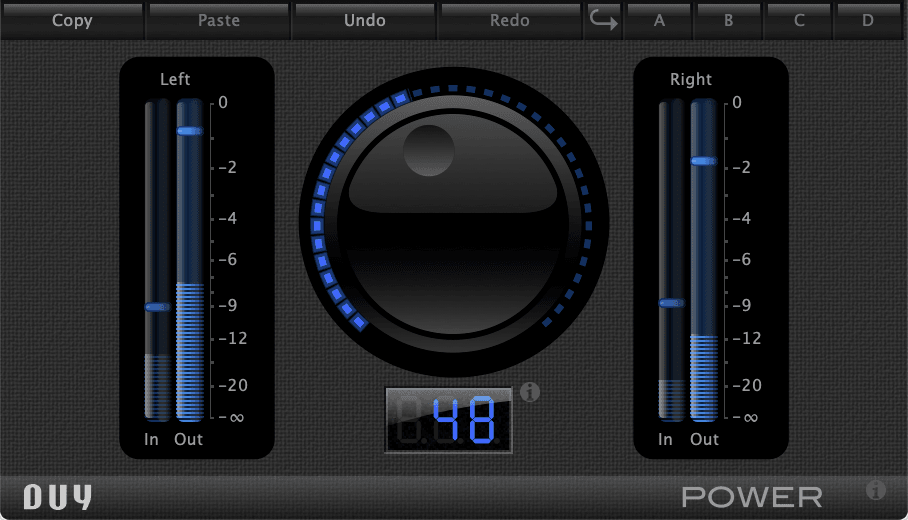Switch to preset slot B

point(729,20)
